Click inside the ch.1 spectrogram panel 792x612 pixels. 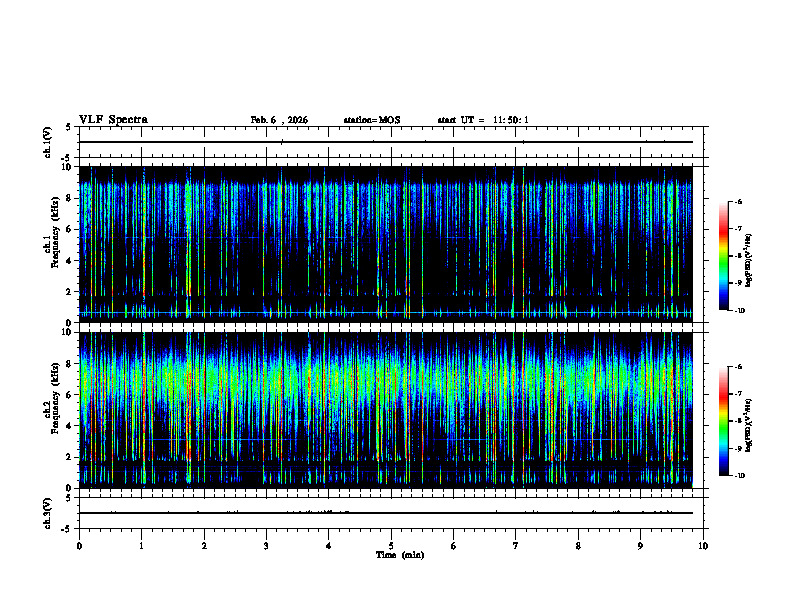coord(386,244)
